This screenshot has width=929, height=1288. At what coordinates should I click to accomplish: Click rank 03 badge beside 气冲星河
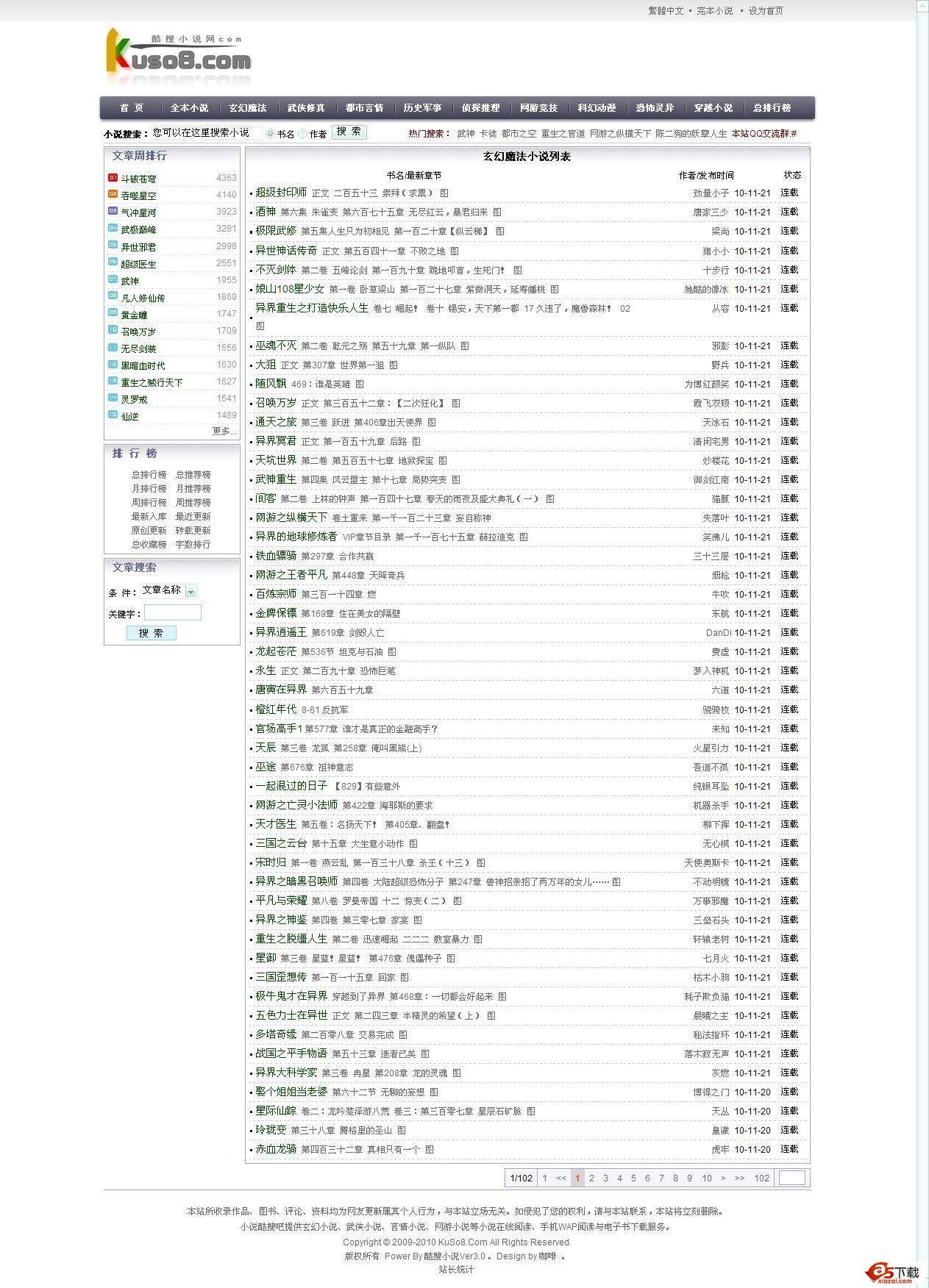coord(113,212)
